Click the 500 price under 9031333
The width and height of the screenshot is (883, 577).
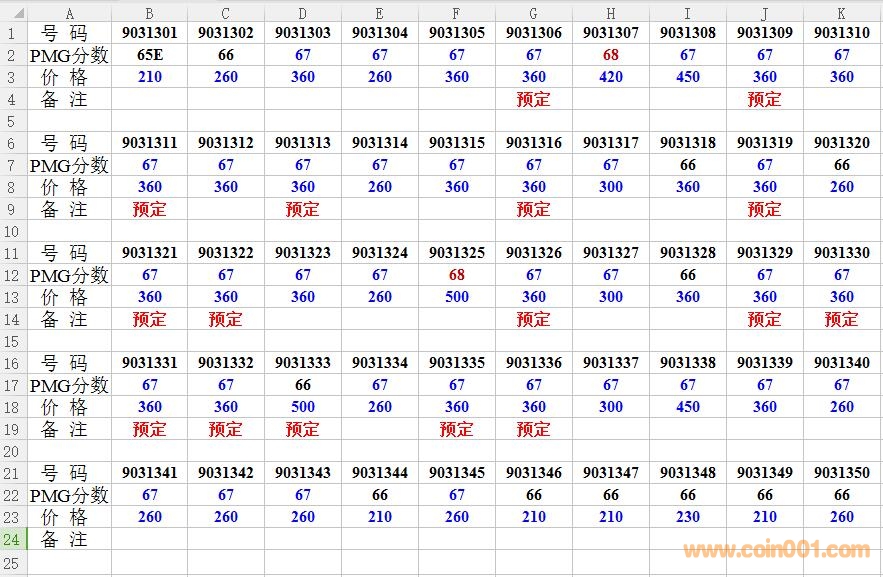click(303, 407)
